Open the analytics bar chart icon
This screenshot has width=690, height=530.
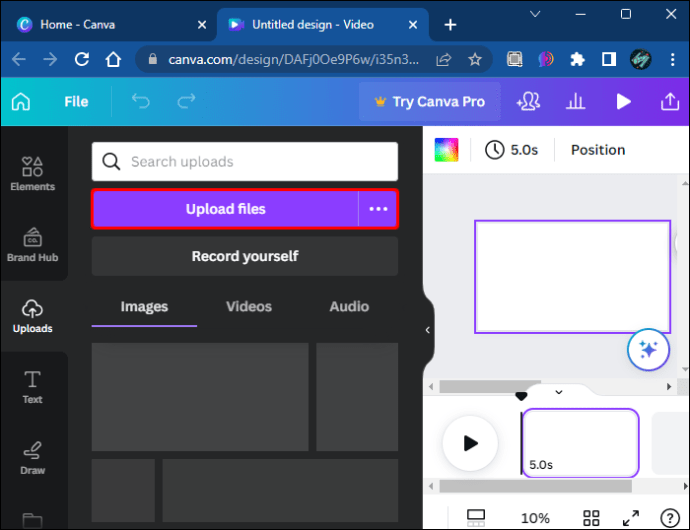pyautogui.click(x=576, y=101)
